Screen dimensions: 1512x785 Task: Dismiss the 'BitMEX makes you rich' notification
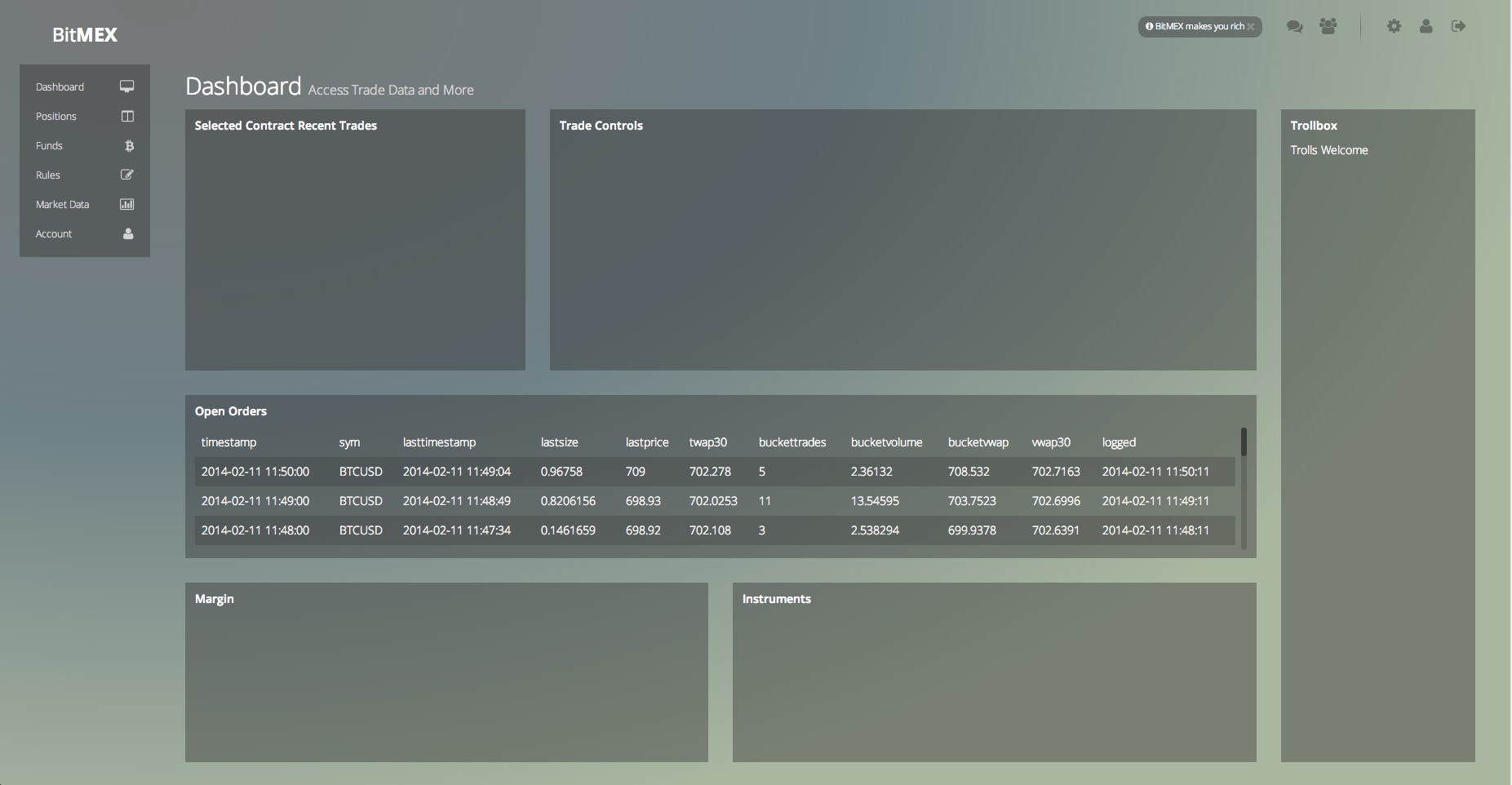click(1251, 27)
